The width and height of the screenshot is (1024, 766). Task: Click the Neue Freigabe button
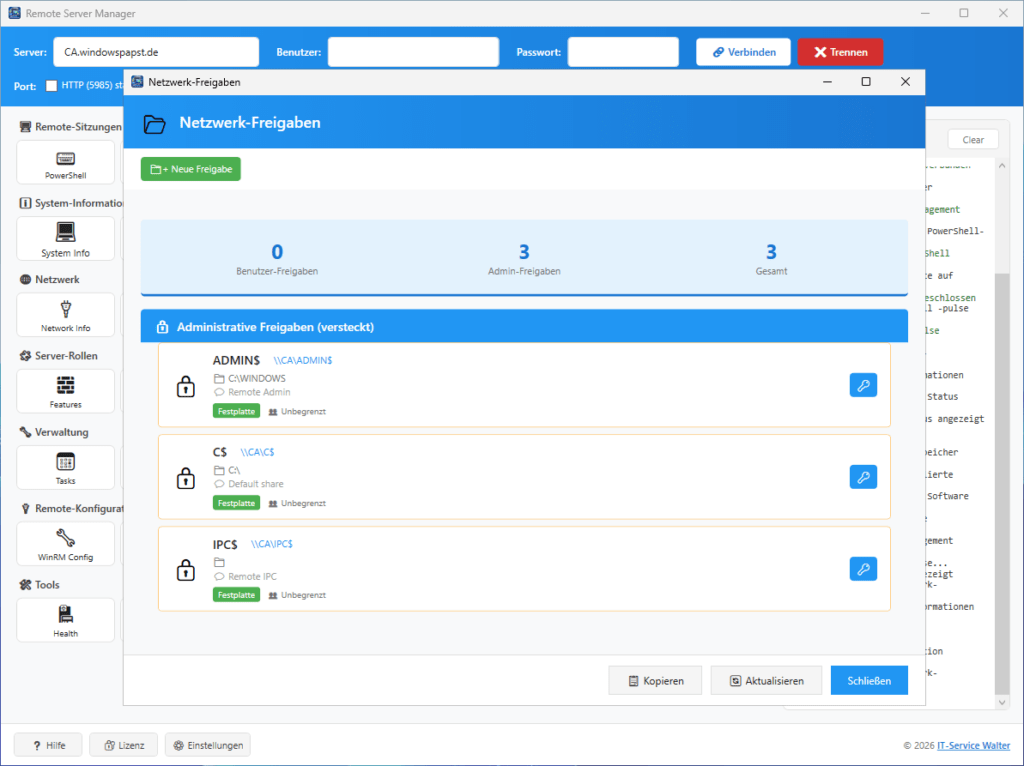point(191,170)
